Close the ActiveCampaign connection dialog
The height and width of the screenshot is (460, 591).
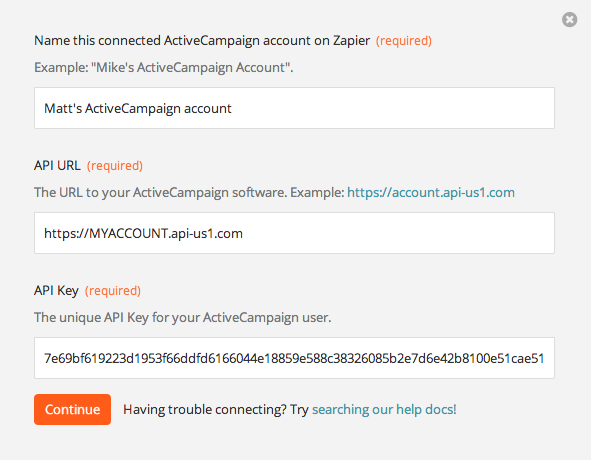569,20
